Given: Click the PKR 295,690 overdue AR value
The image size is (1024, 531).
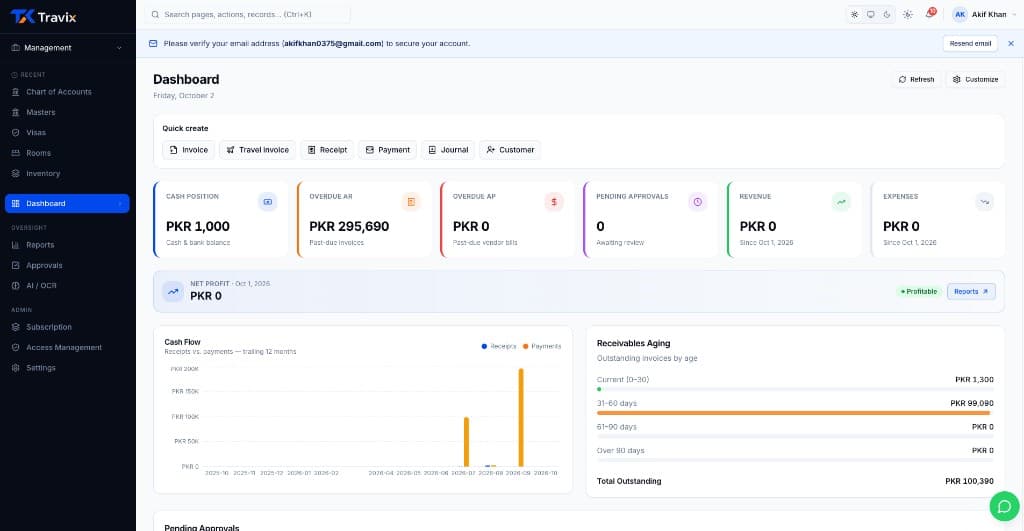Looking at the screenshot, I should [x=349, y=227].
